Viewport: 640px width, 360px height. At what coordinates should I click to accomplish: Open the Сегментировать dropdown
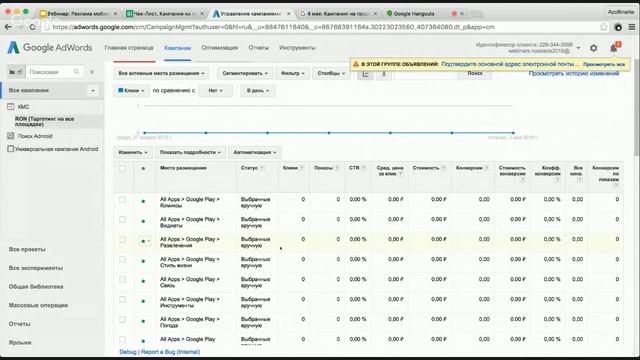[x=245, y=73]
